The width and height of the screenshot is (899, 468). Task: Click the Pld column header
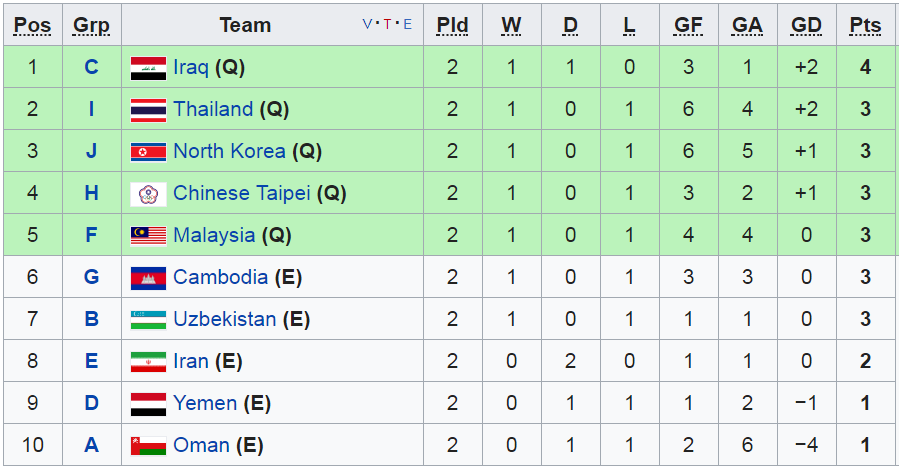tap(452, 25)
